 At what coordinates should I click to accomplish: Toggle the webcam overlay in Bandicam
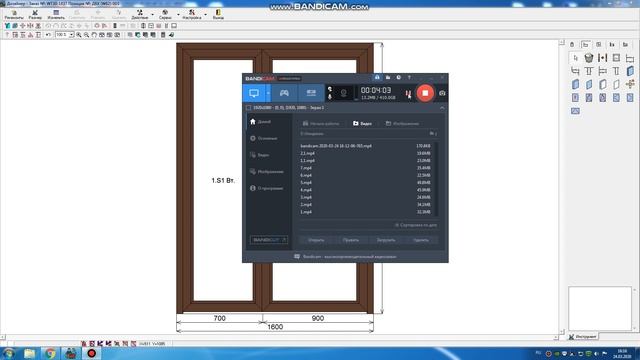(344, 93)
